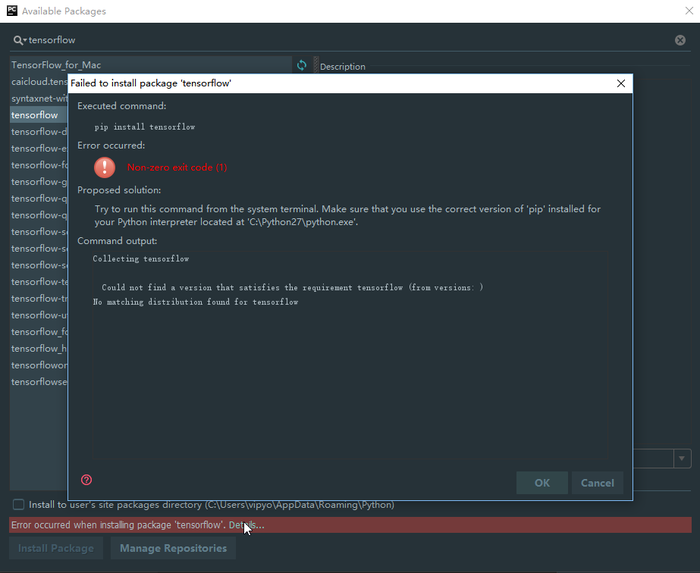700x573 pixels.
Task: Select the syntaxnet-wit package entry
Action: [39, 99]
